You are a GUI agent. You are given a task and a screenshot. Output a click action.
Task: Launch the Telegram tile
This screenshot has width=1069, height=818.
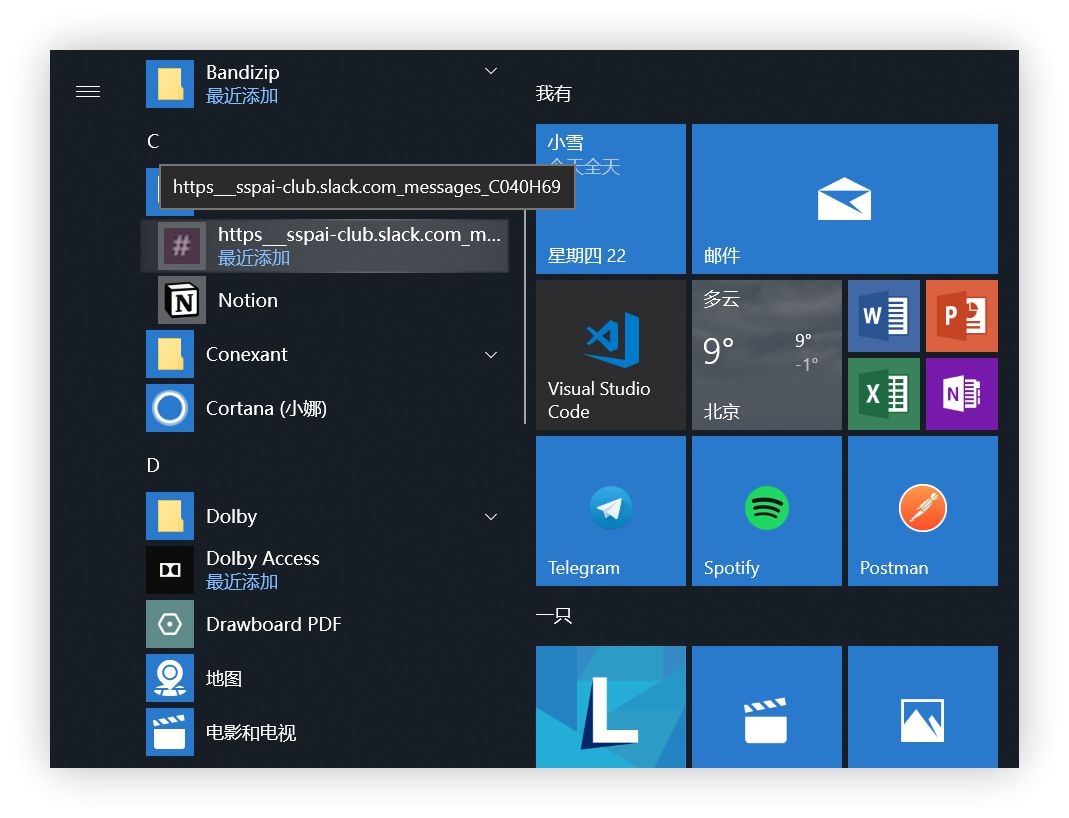[x=611, y=511]
